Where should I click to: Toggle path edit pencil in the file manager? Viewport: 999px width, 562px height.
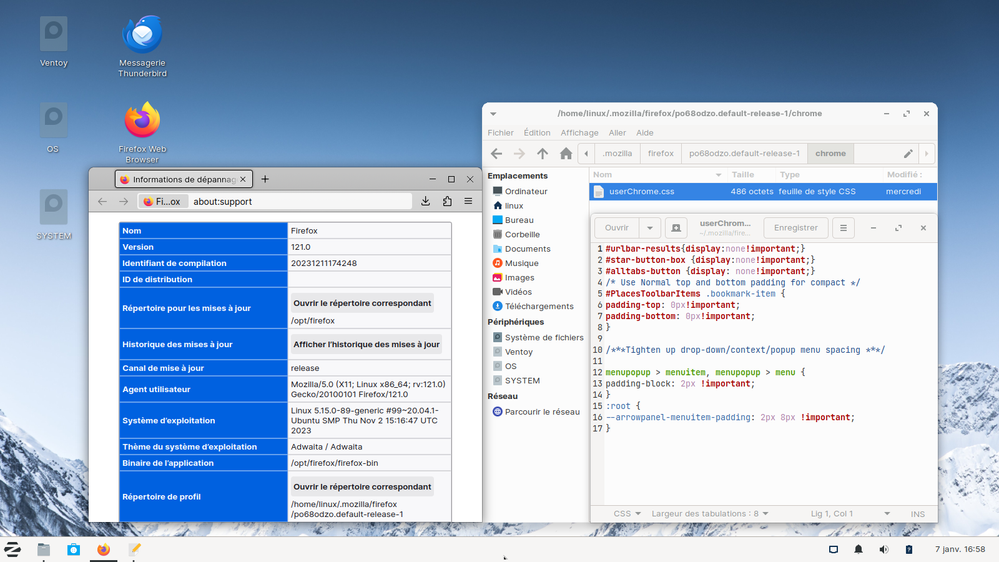click(908, 154)
